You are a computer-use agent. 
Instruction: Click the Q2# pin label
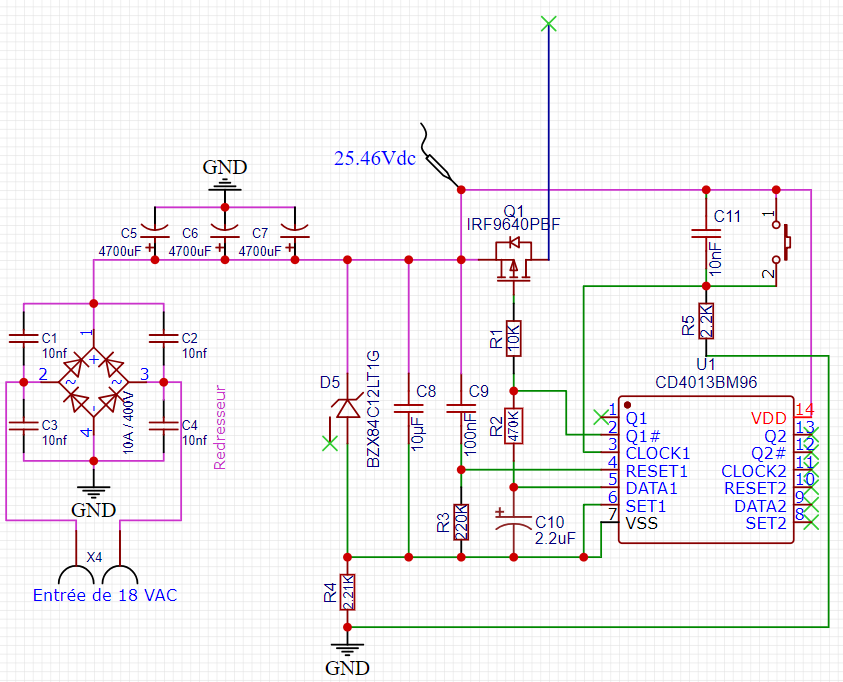[x=769, y=454]
